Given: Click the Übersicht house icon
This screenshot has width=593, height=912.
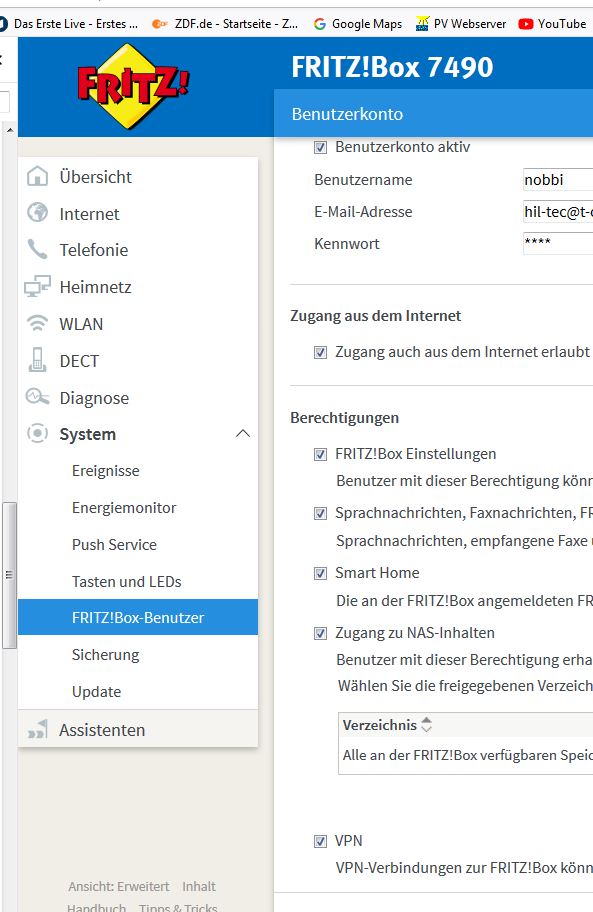Looking at the screenshot, I should pyautogui.click(x=38, y=176).
